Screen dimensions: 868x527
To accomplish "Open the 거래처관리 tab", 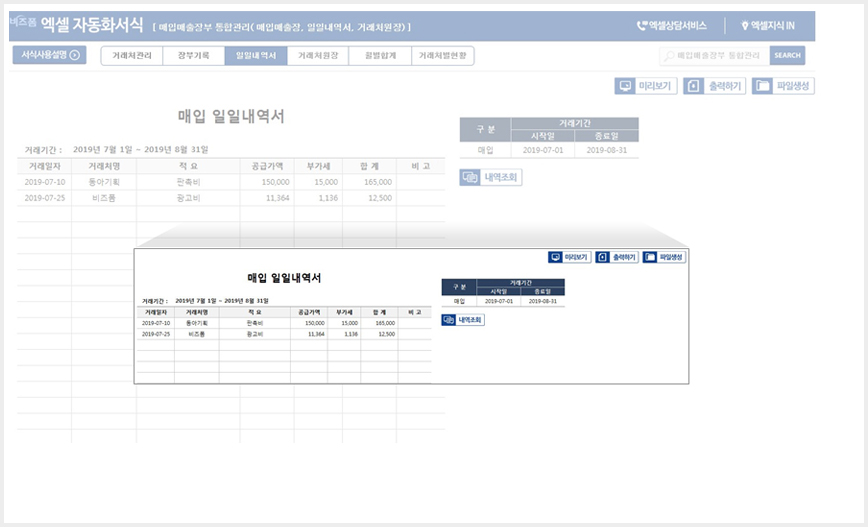I will tap(132, 55).
